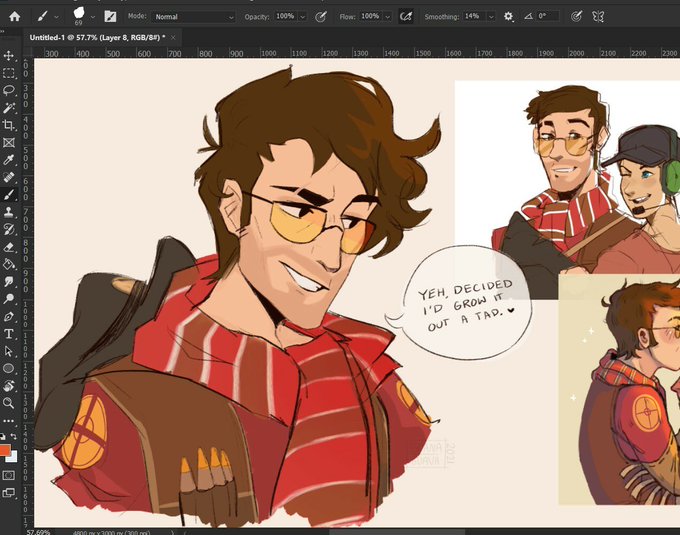The image size is (680, 535).
Task: Select the Eraser tool
Action: tap(8, 247)
